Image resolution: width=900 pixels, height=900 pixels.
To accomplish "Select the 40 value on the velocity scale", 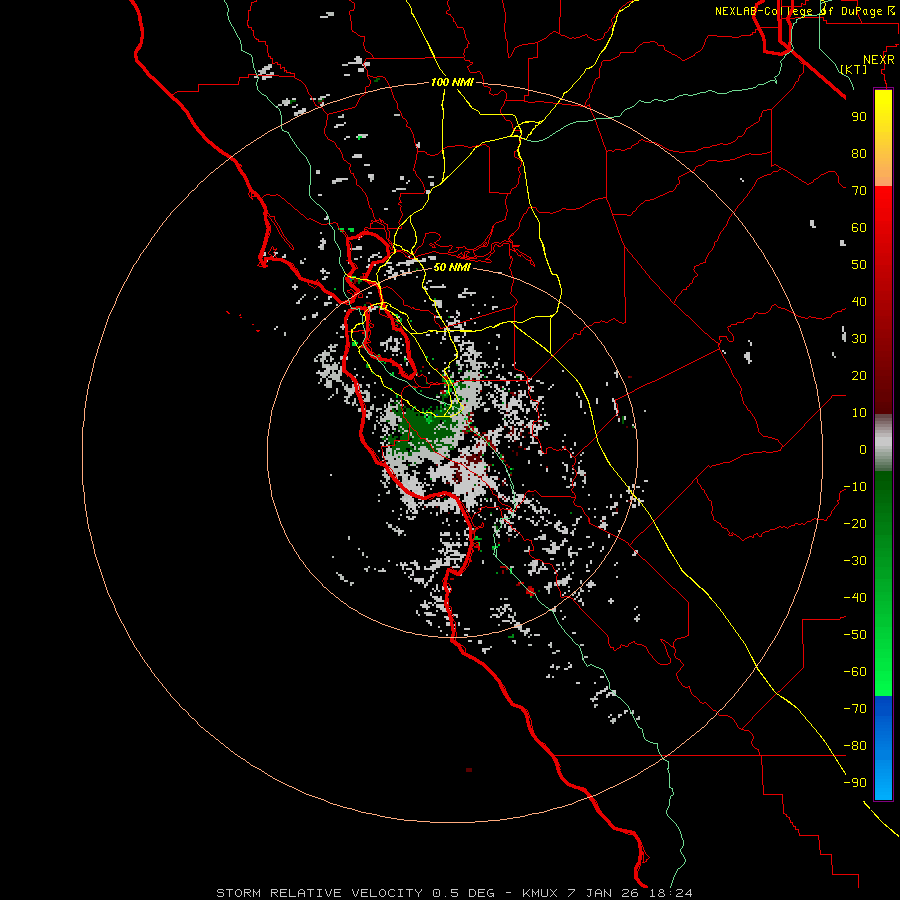I will tap(859, 301).
